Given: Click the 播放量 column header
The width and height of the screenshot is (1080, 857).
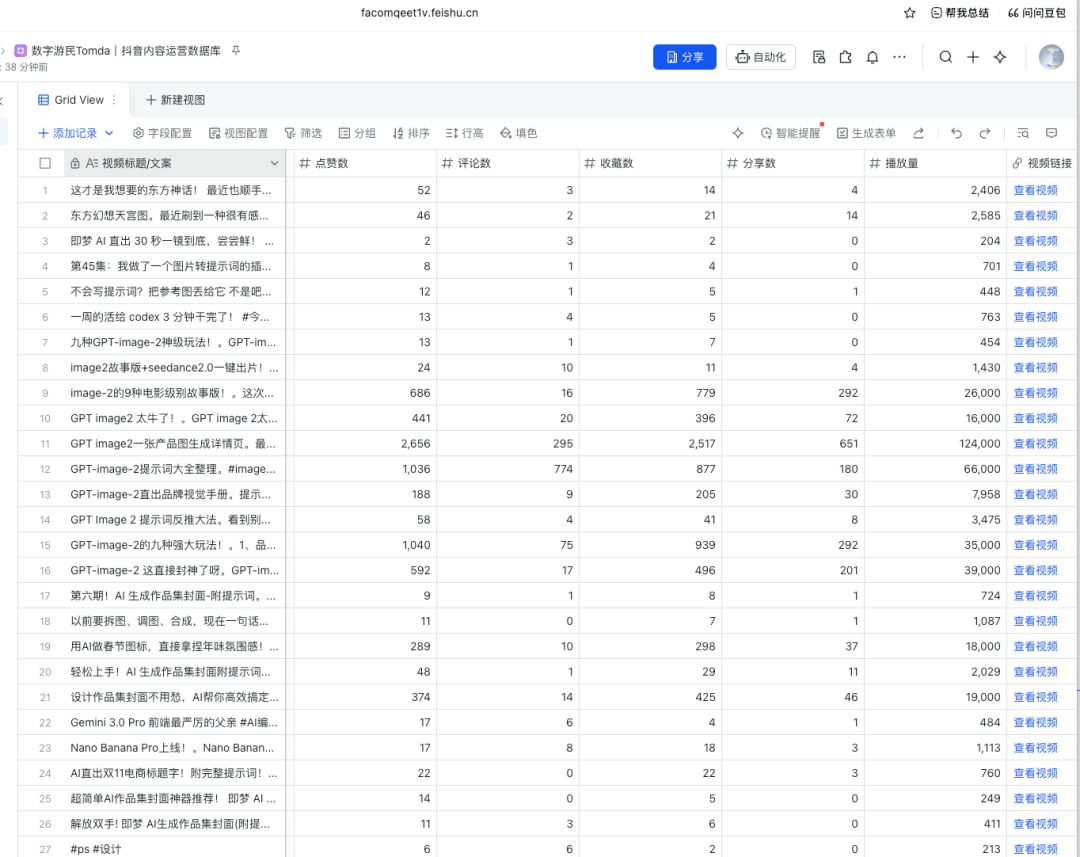Looking at the screenshot, I should 935,163.
